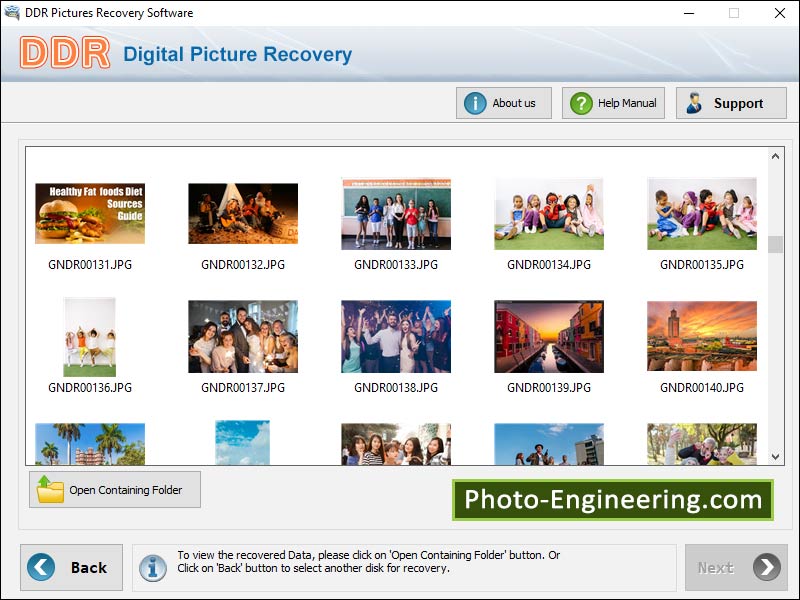Click the green Help Manual question icon
This screenshot has height=600, width=800.
pos(581,102)
